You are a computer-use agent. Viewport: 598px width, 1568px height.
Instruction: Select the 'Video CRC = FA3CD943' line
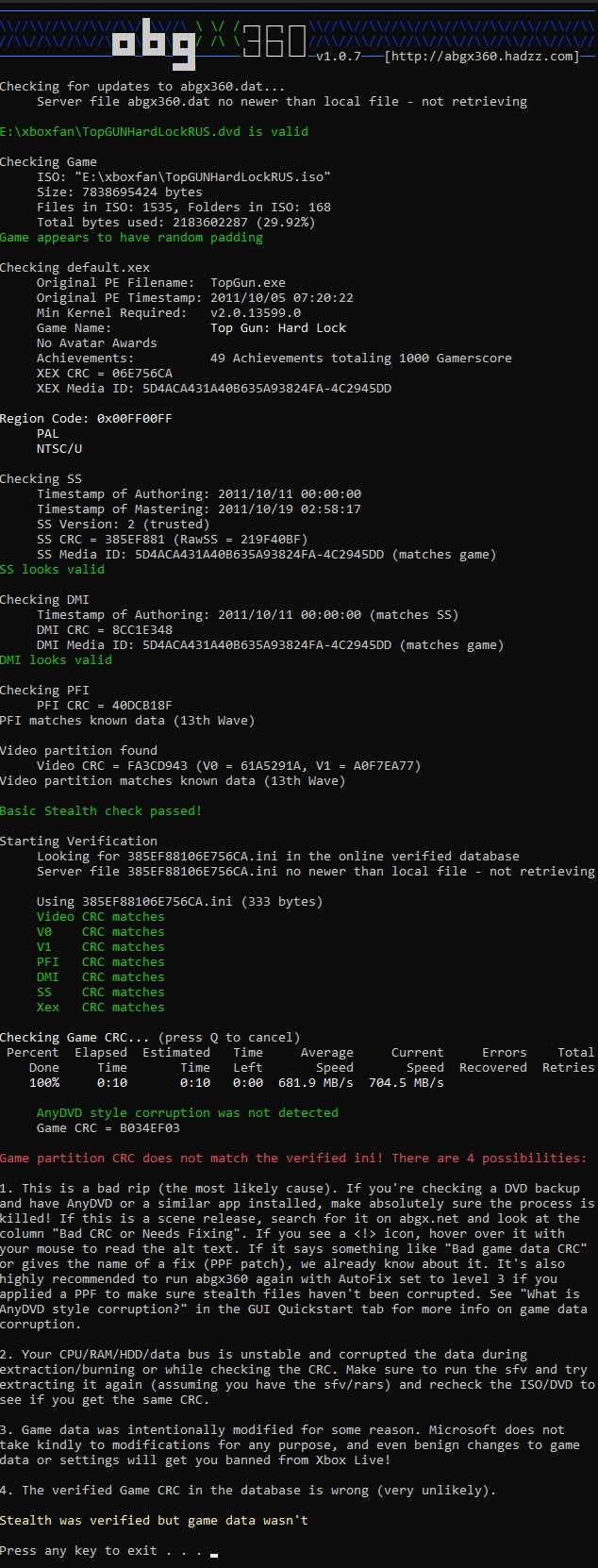point(229,766)
